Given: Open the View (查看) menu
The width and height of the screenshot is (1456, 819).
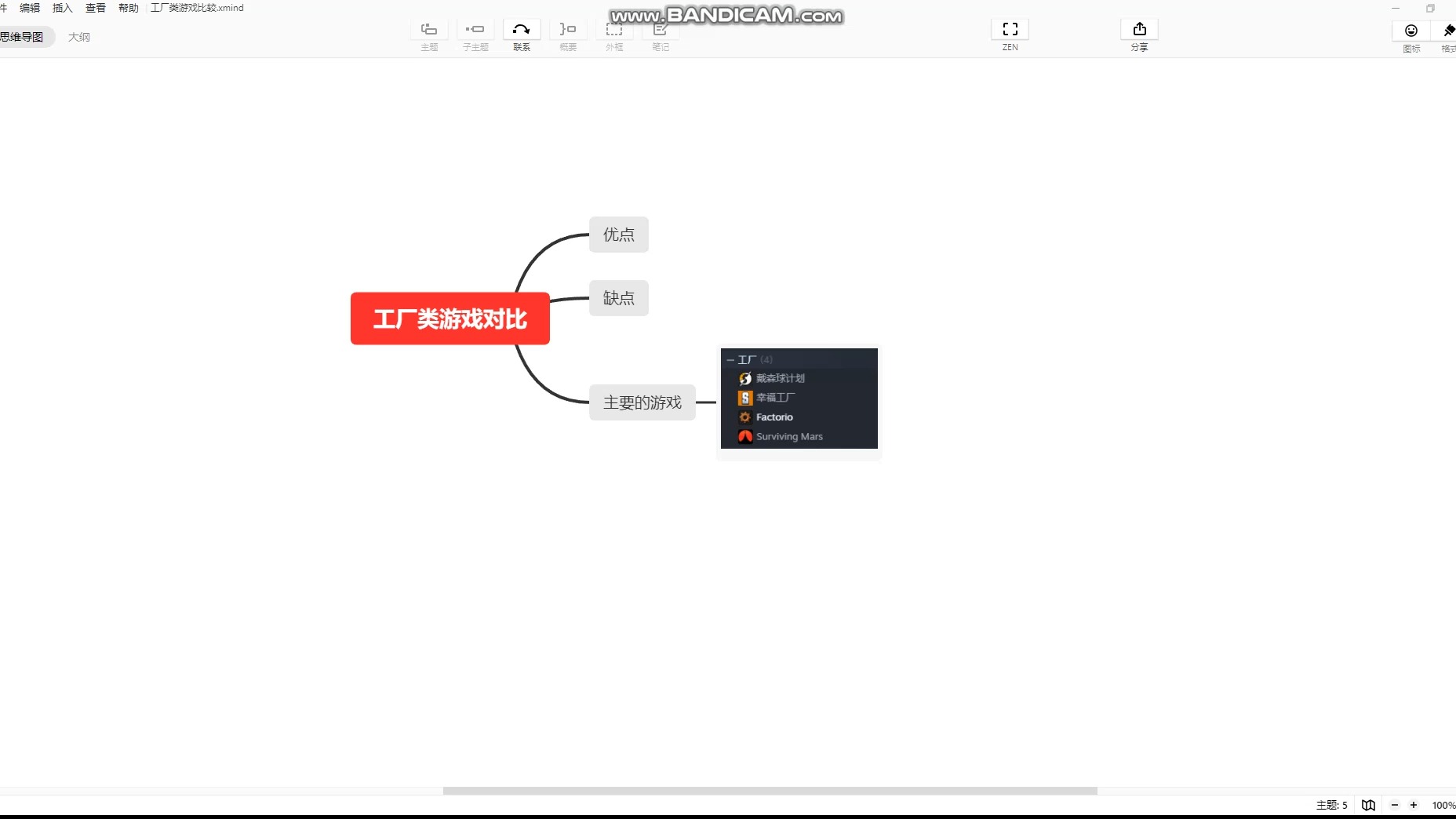Looking at the screenshot, I should [96, 8].
